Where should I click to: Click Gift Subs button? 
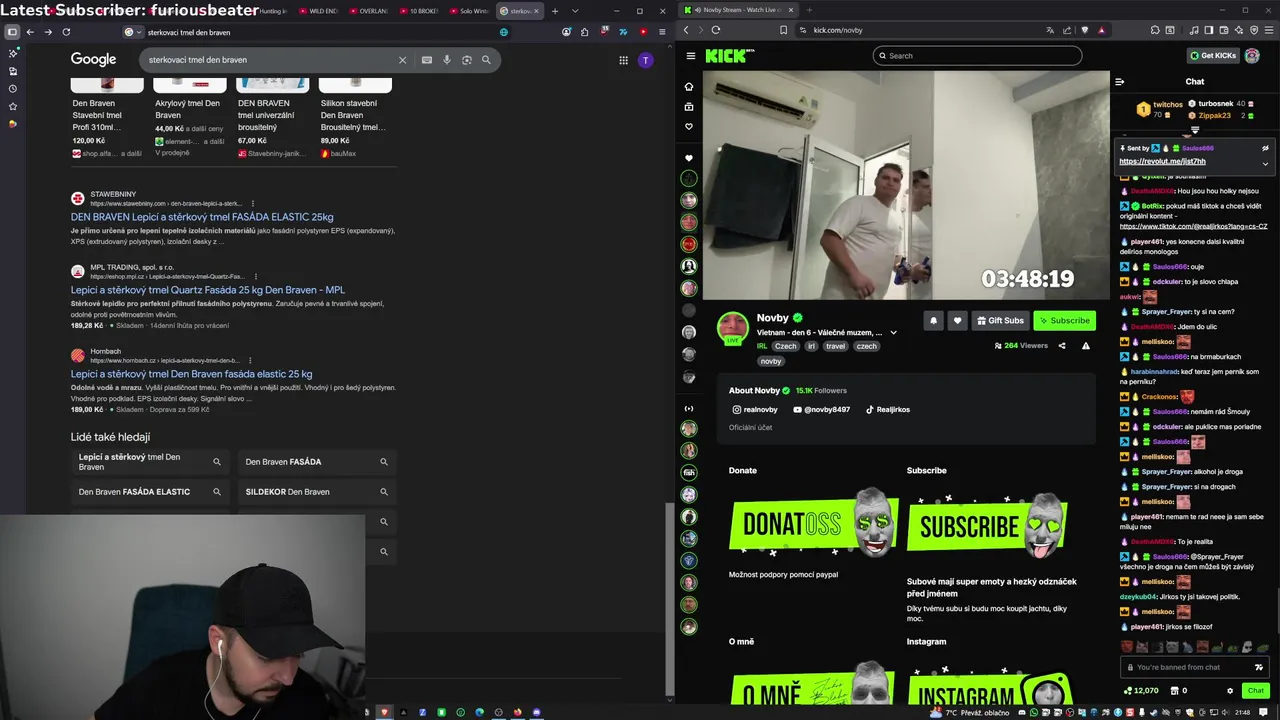pyautogui.click(x=1000, y=320)
